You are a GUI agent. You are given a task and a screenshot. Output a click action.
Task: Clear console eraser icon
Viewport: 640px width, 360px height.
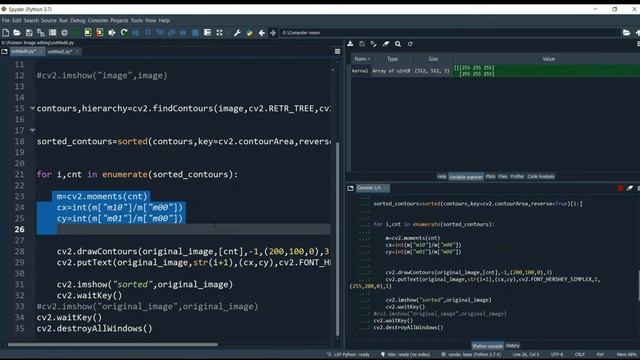tap(630, 188)
